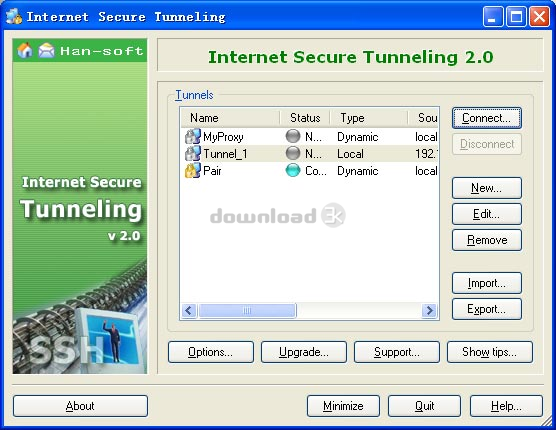This screenshot has height=430, width=556.
Task: Open the Options... dialog
Action: (211, 352)
